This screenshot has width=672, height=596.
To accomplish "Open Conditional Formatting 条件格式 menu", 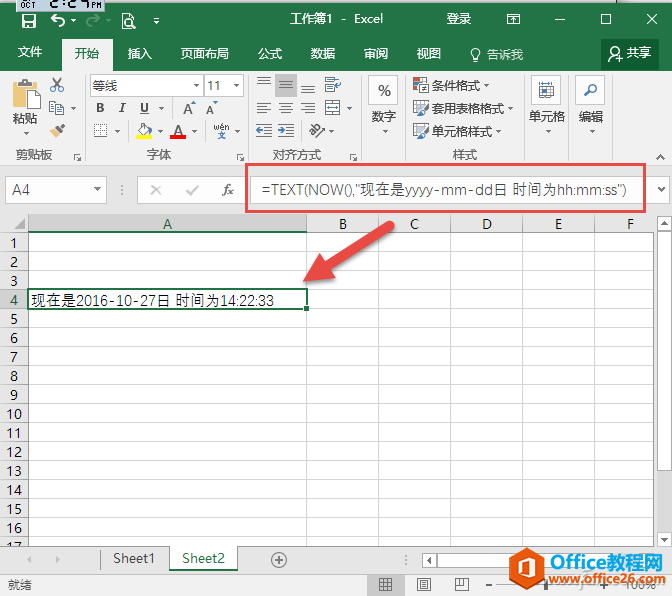I will coord(451,85).
